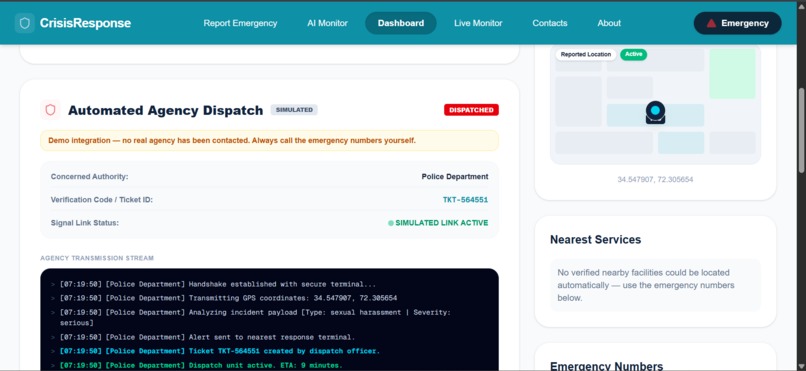Viewport: 806px width, 371px height.
Task: Click the CrisisResponse shield logo icon
Action: point(24,23)
